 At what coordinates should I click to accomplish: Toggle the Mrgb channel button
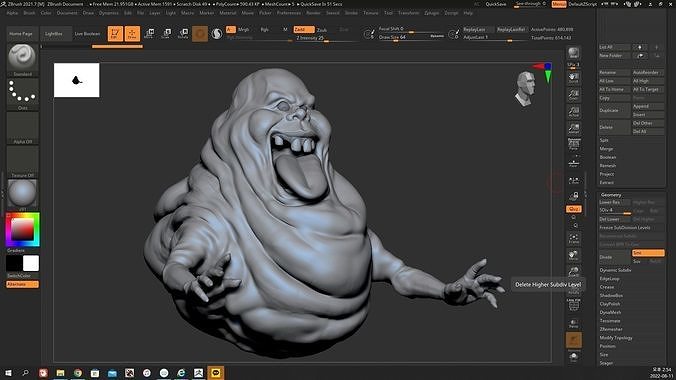coord(244,29)
